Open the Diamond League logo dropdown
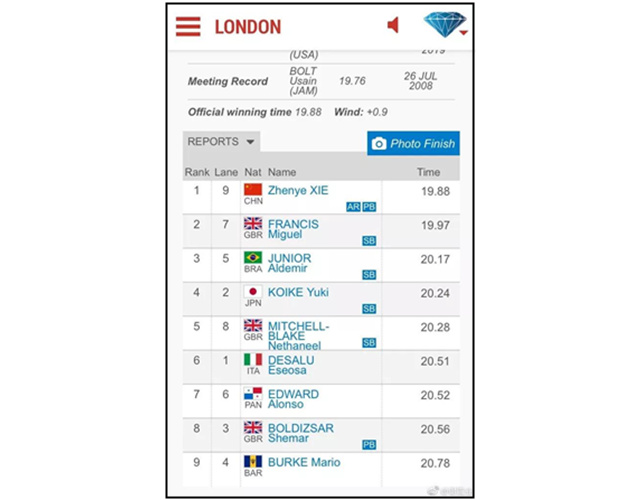The height and width of the screenshot is (500, 640). click(x=445, y=24)
